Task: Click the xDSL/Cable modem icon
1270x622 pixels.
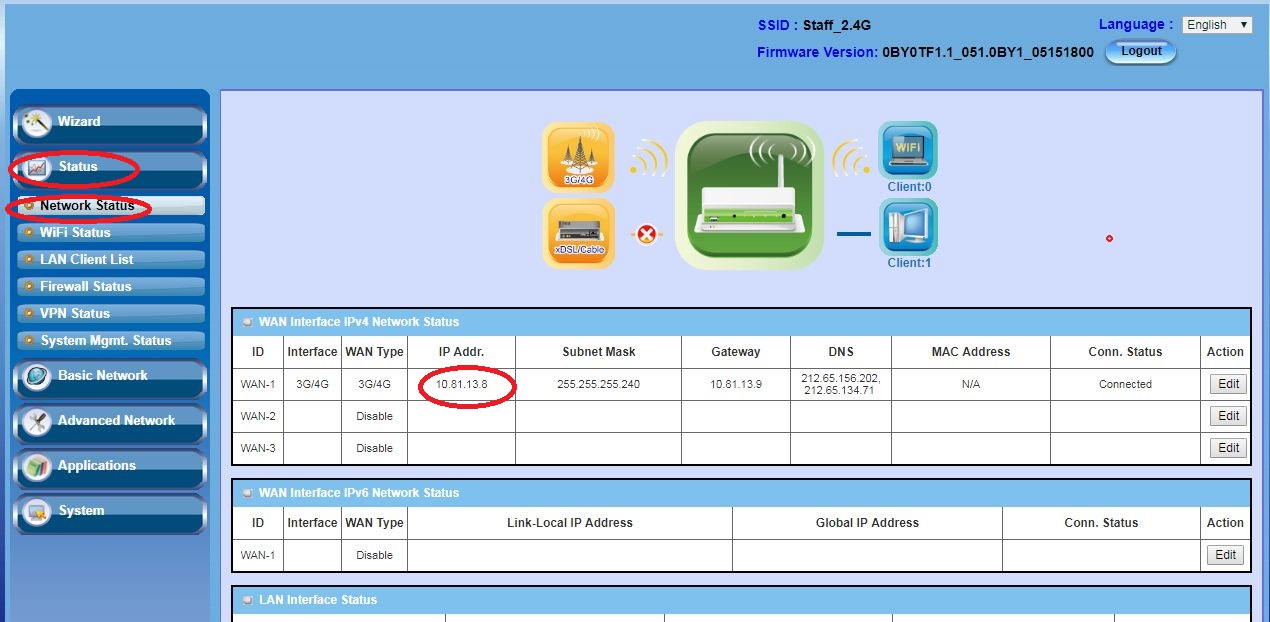Action: click(x=578, y=234)
